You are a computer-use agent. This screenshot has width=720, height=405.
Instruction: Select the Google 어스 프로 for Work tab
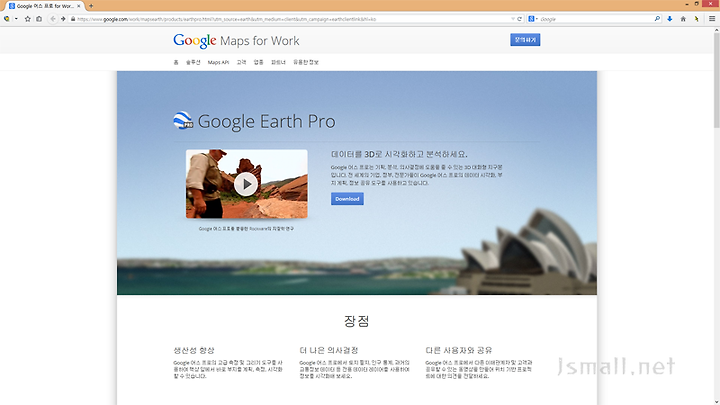coord(44,6)
